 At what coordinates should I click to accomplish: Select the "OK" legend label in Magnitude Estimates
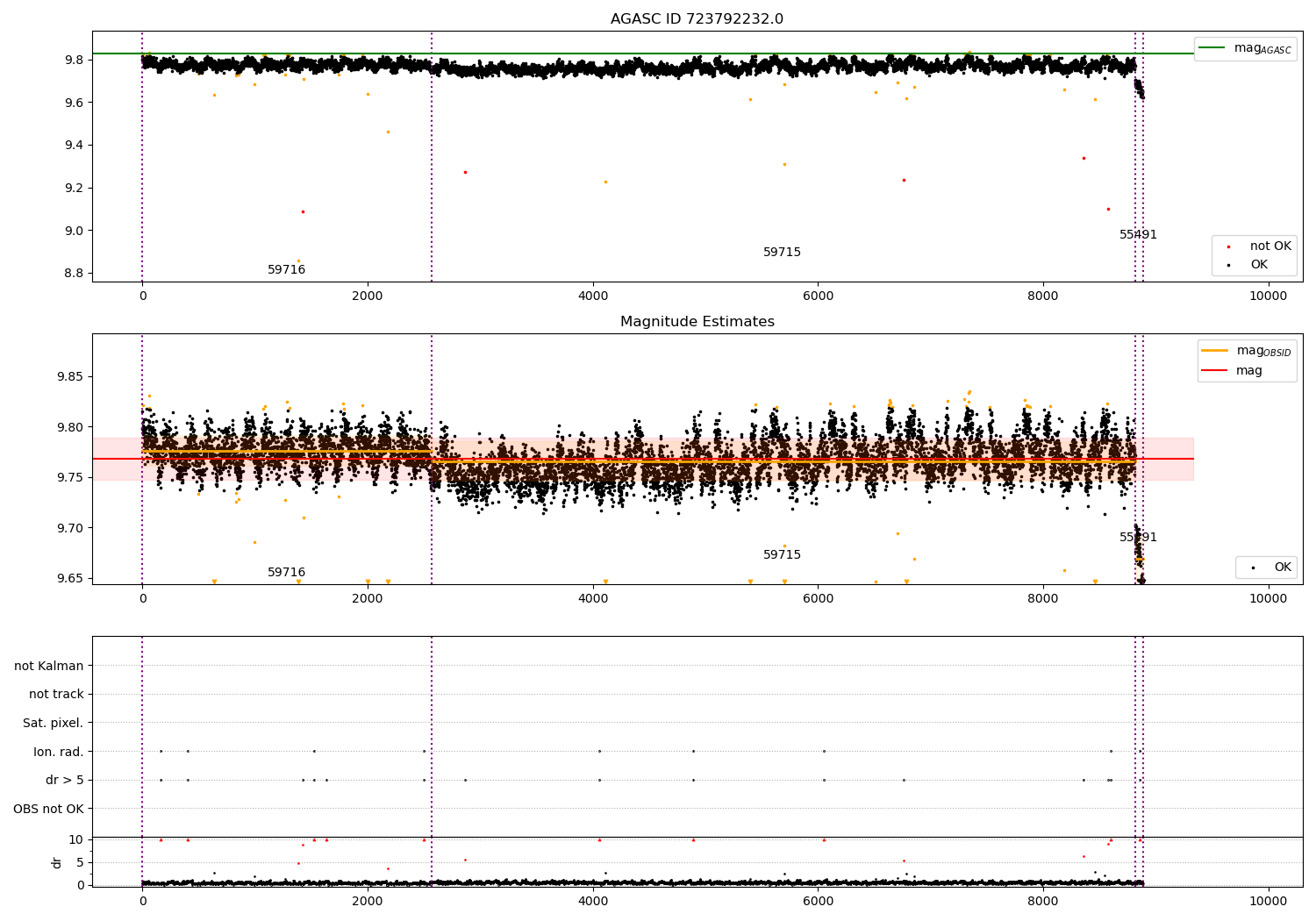(1283, 568)
